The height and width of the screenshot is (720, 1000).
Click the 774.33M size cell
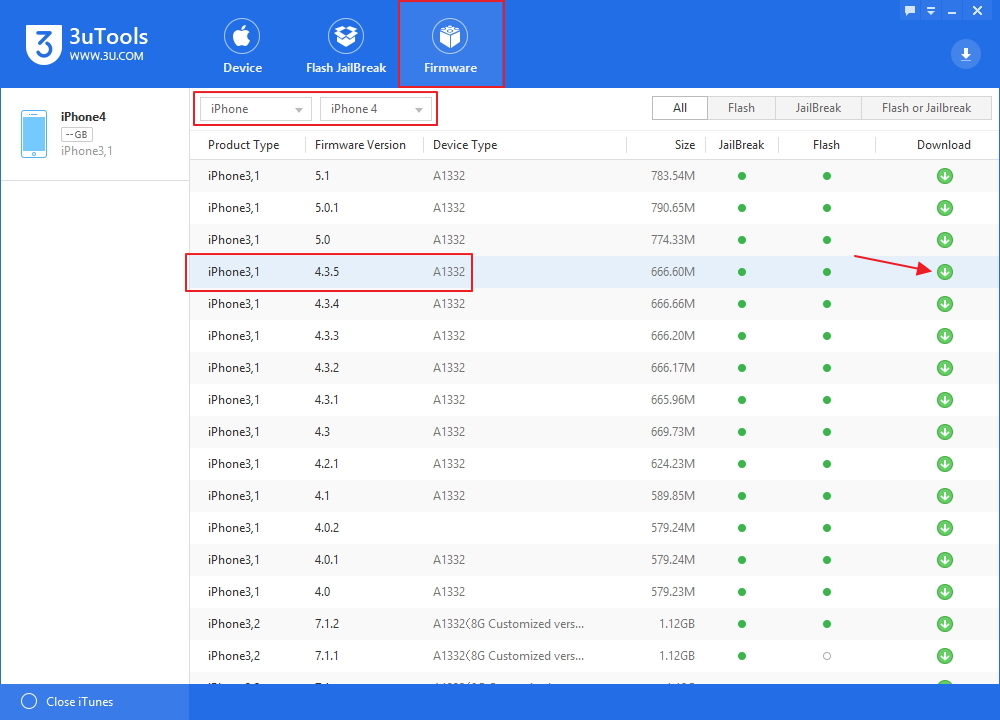[673, 240]
